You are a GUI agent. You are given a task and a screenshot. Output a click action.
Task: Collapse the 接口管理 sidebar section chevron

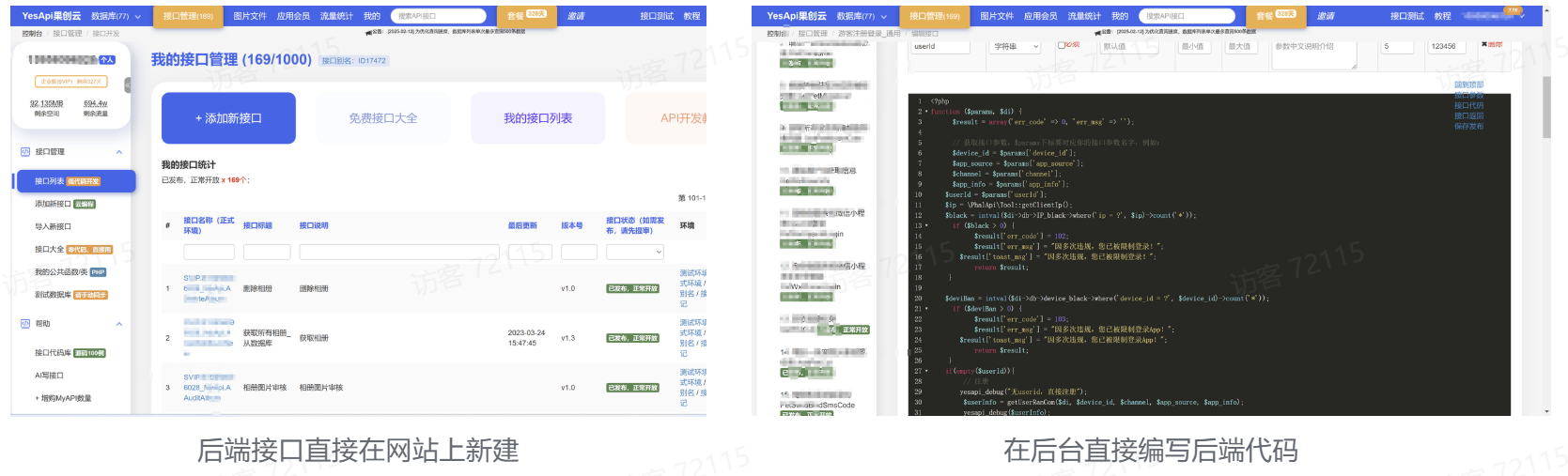(119, 152)
